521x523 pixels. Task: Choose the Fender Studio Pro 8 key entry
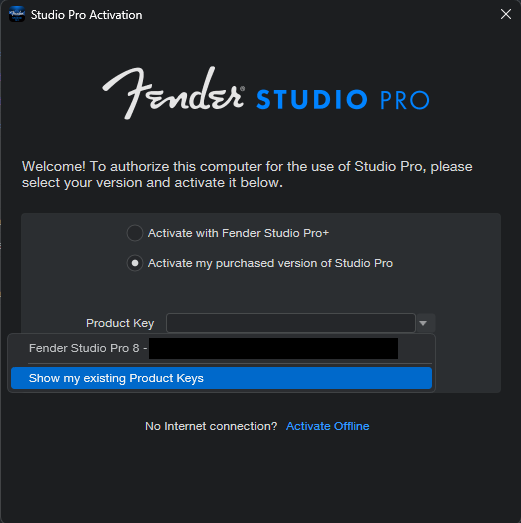[221, 348]
